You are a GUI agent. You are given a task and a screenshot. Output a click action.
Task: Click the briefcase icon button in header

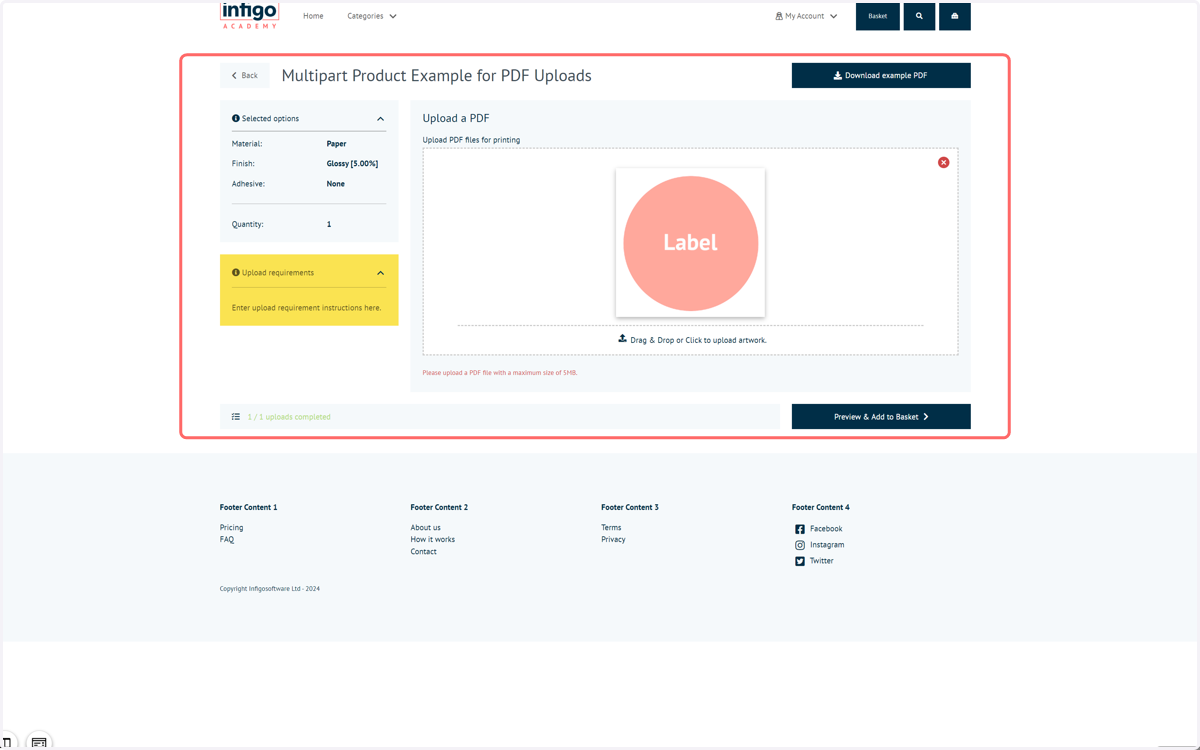point(955,16)
